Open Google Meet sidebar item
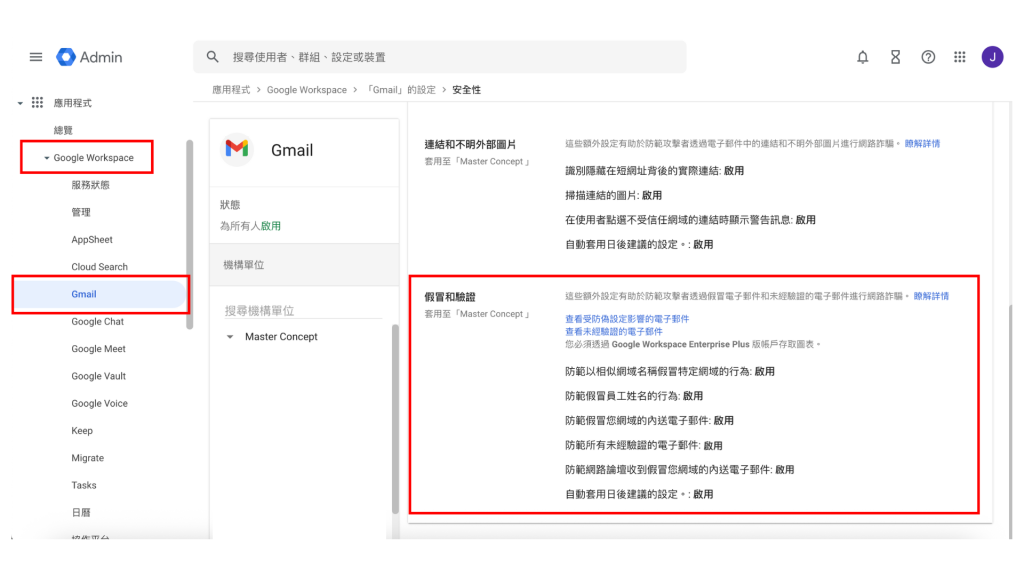Viewport: 1024px width, 576px height. point(99,349)
